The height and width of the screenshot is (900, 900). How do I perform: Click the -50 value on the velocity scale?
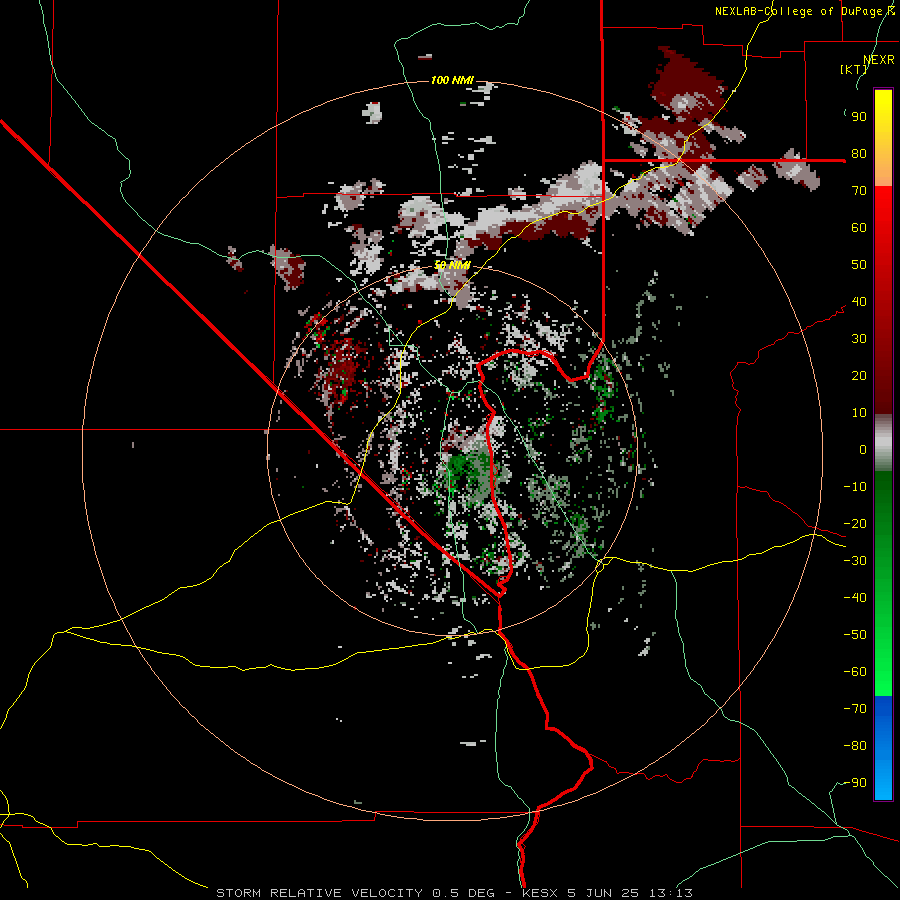point(855,635)
